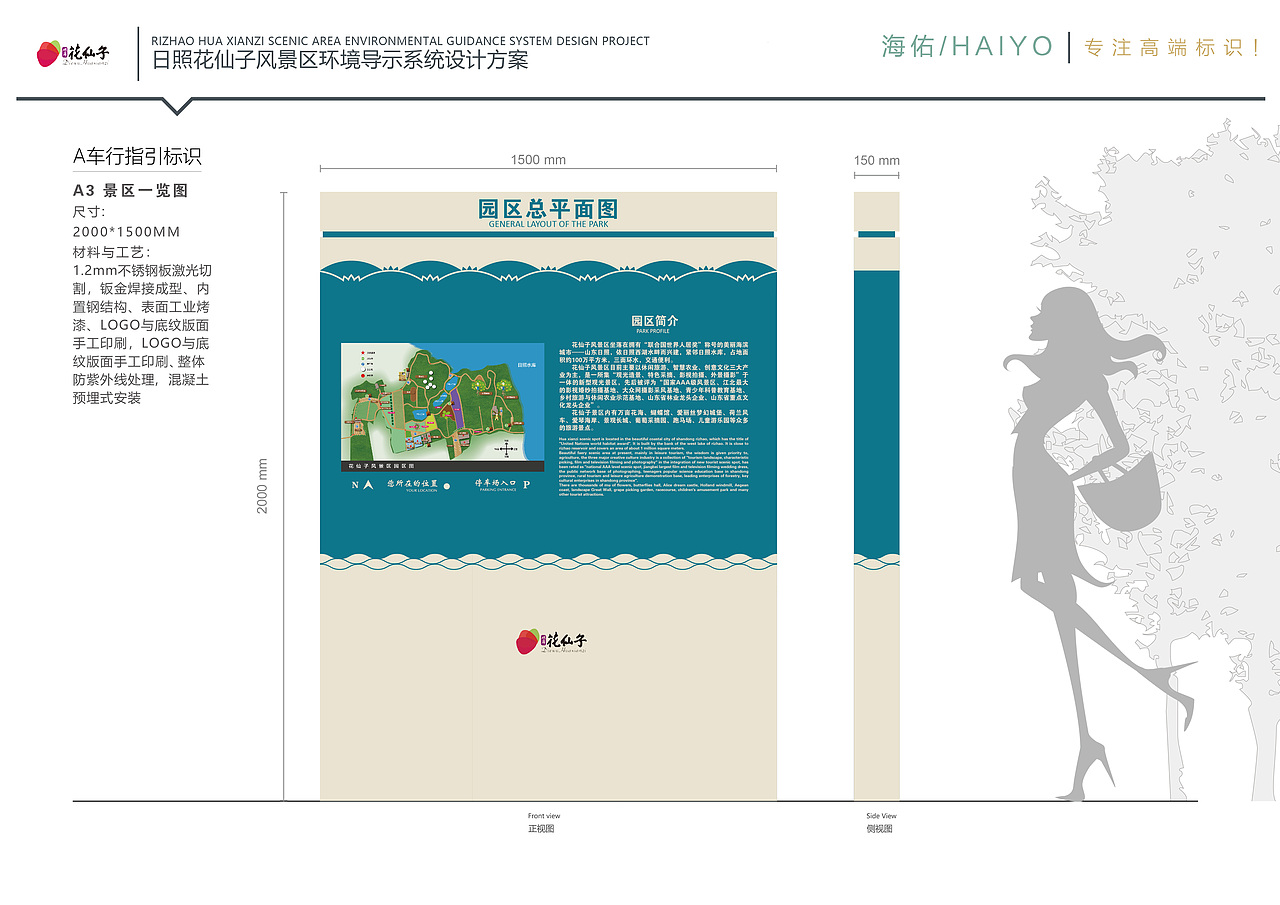Switch to the Front view 正视图 label
Screen dimensions: 1280x905
coord(542,820)
